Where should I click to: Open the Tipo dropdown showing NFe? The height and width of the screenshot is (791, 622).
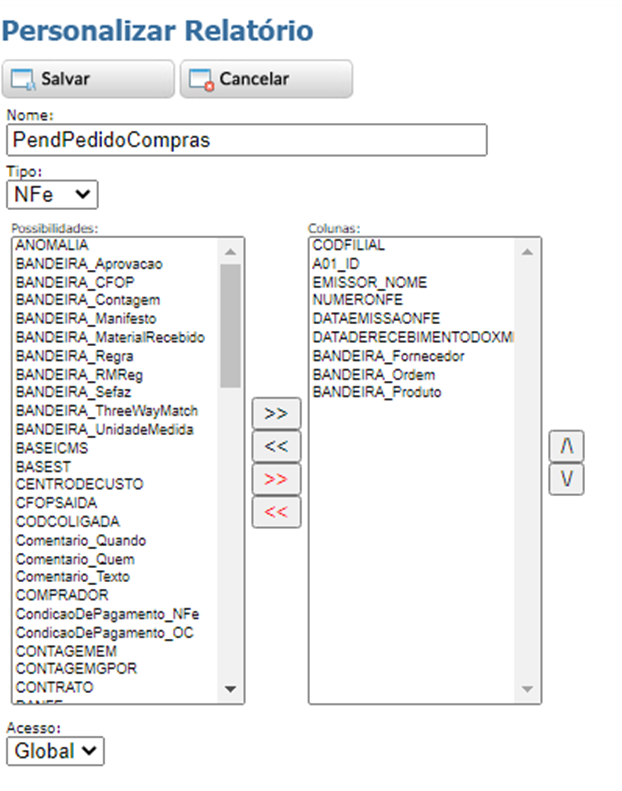tap(52, 194)
